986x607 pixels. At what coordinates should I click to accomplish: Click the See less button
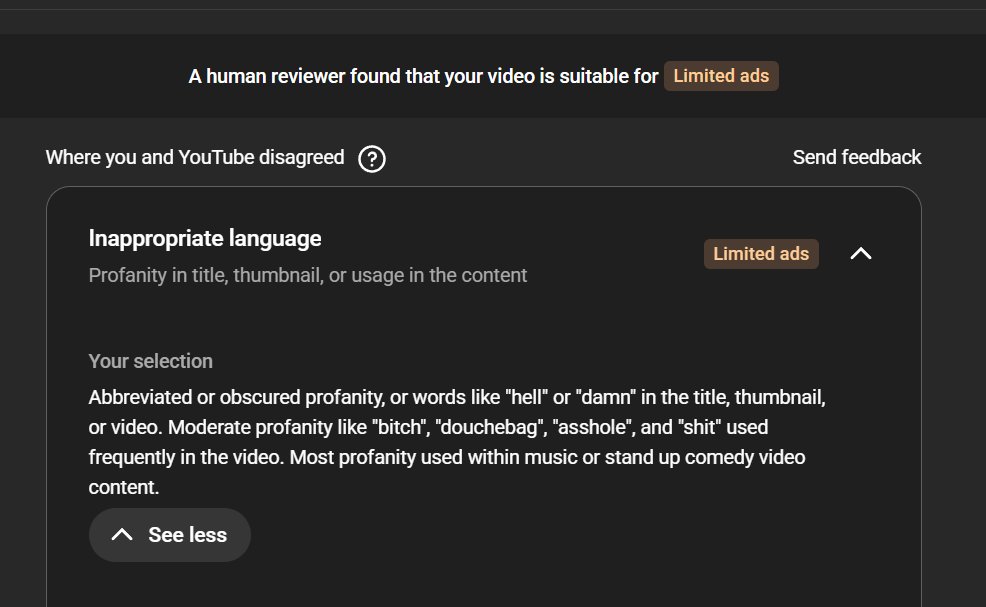pos(170,535)
